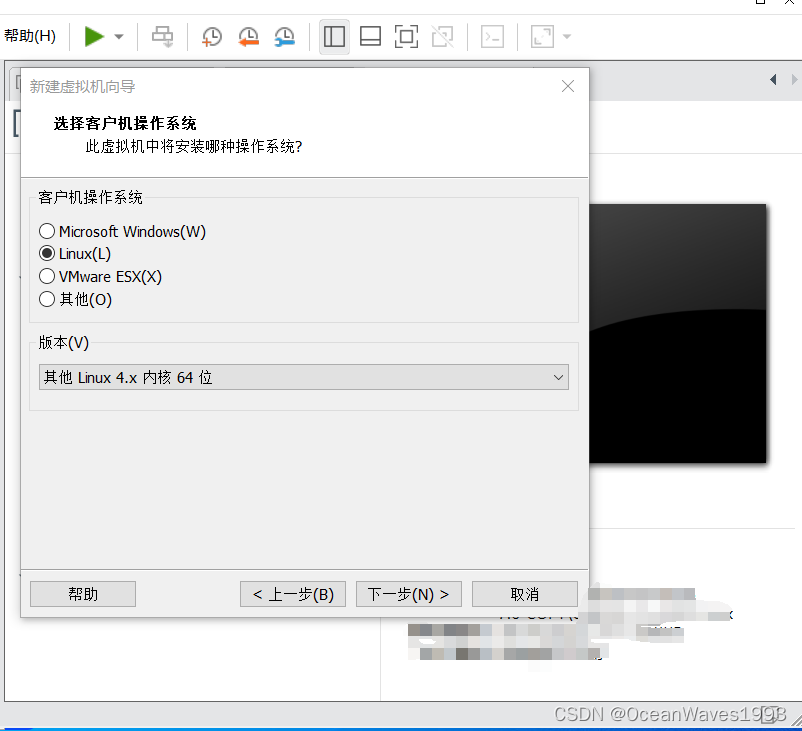Go back with < 上一步(B)
This screenshot has height=731, width=802.
click(293, 594)
